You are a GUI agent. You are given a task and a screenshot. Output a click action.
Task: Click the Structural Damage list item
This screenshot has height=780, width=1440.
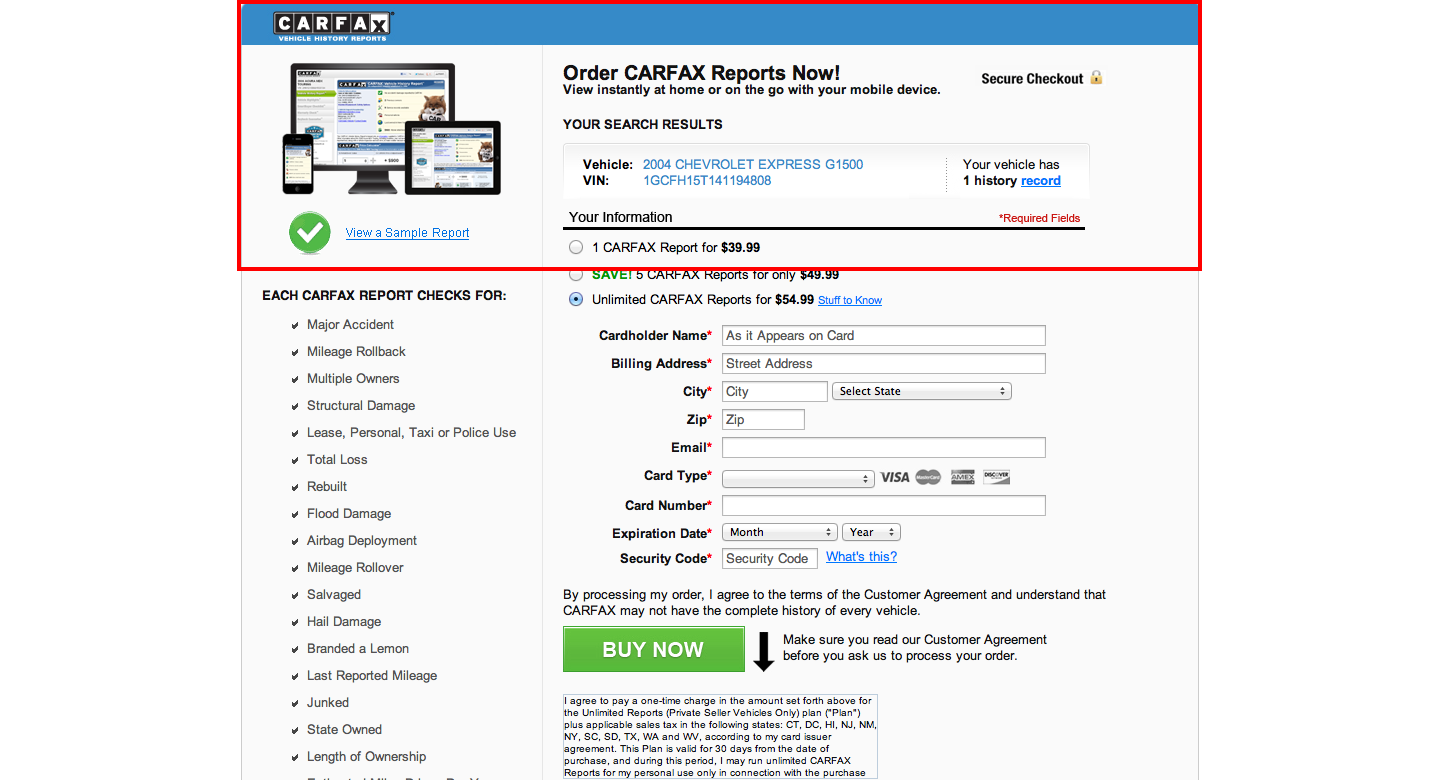coord(361,406)
